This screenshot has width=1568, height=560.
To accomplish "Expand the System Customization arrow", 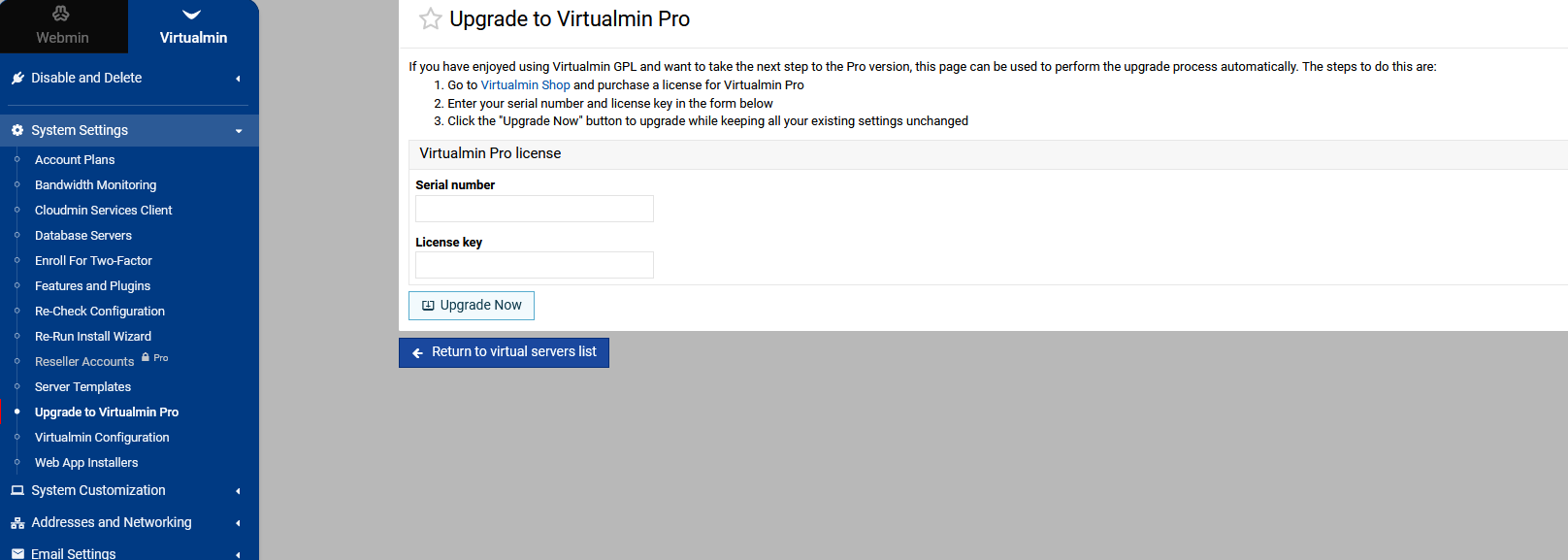I will click(238, 491).
